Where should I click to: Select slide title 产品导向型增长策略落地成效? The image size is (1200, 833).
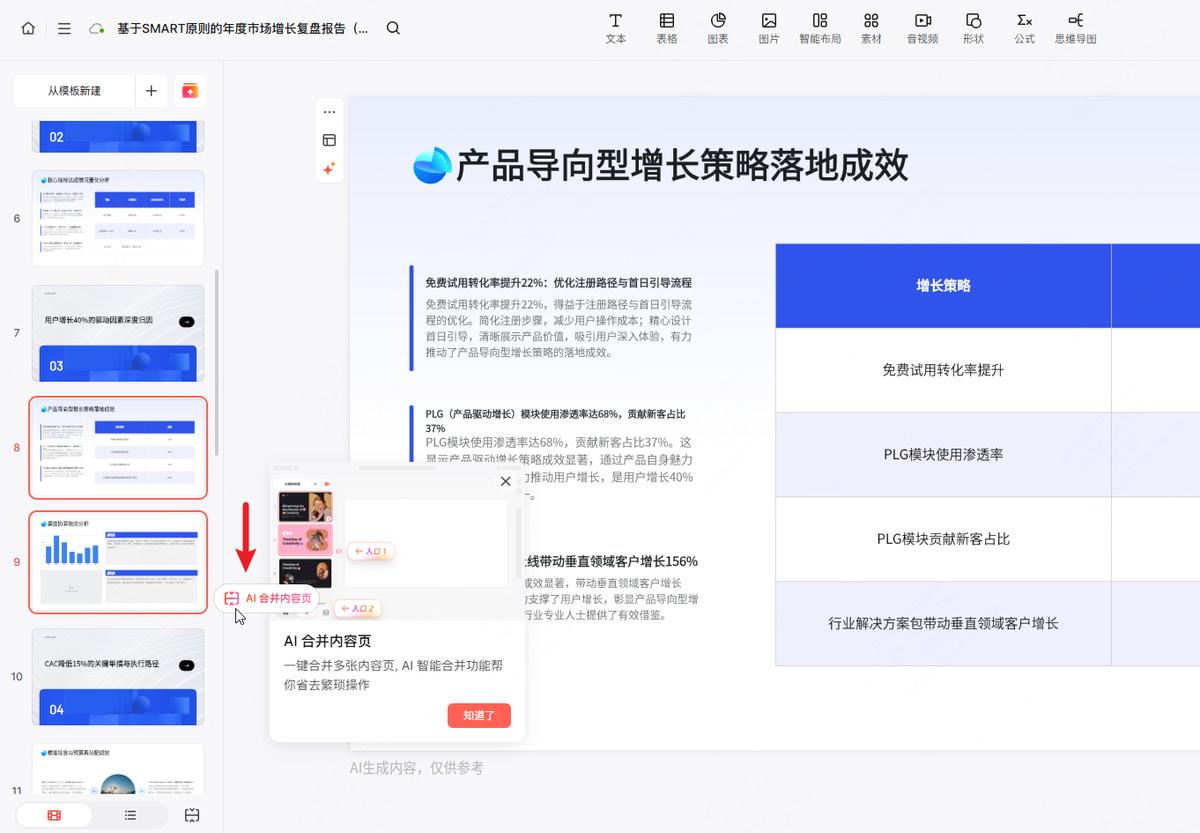coord(682,165)
